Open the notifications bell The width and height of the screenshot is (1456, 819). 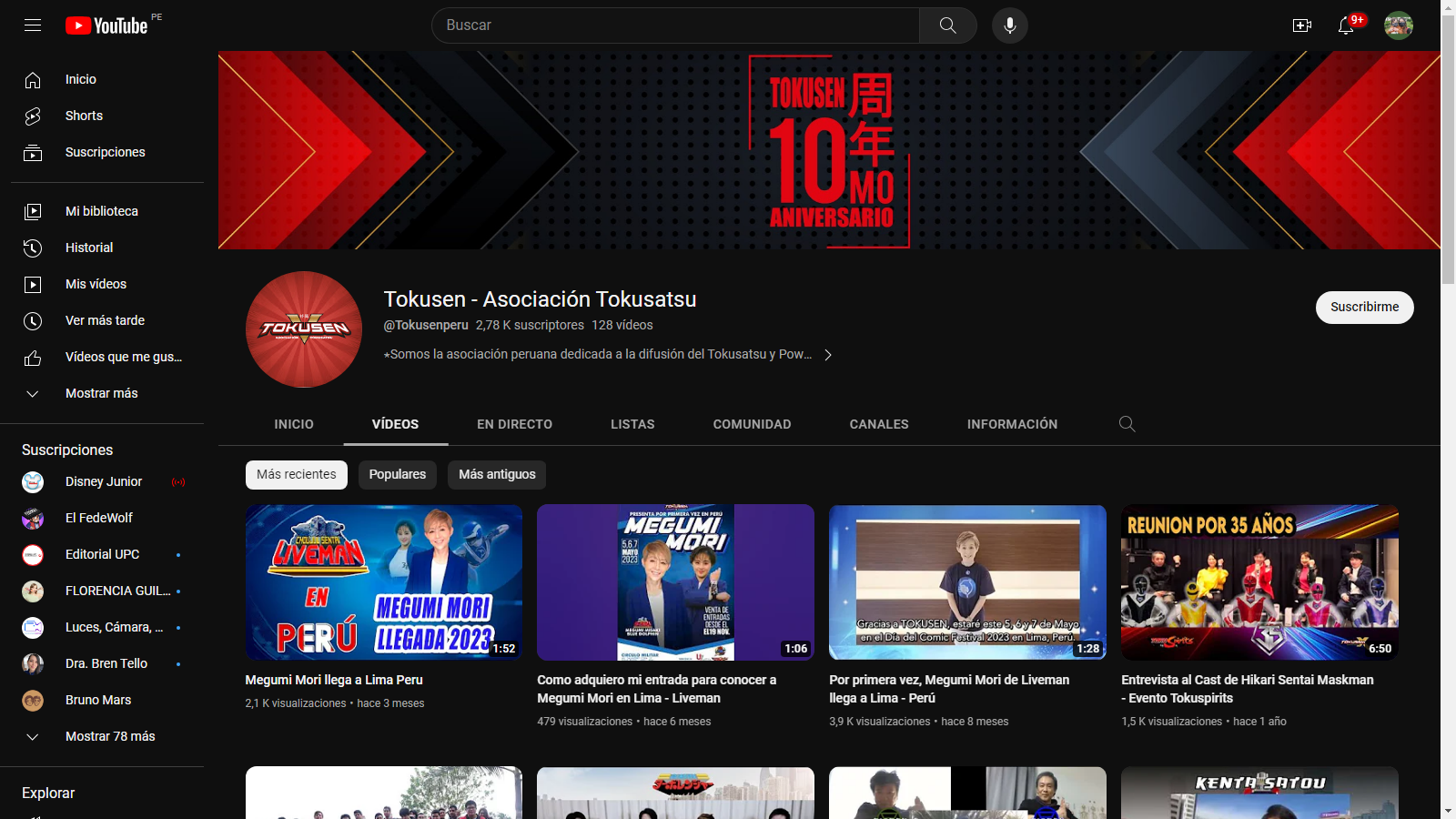[1346, 25]
